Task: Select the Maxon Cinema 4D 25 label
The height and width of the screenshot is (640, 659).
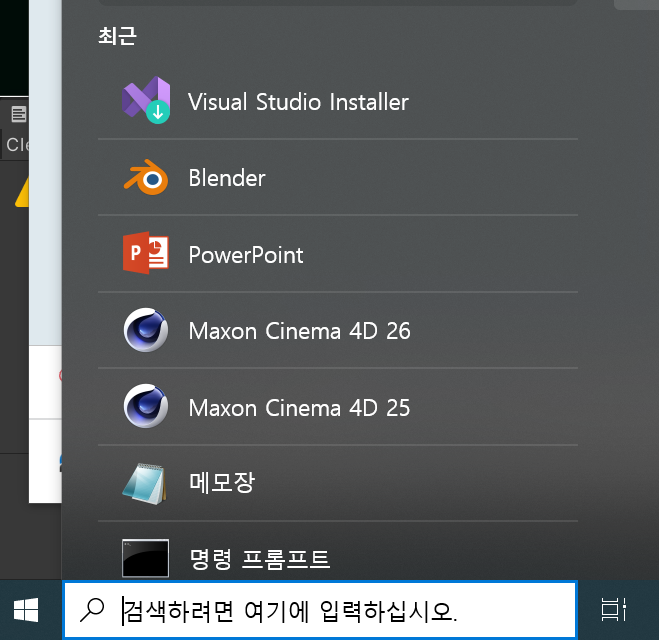Action: point(299,408)
